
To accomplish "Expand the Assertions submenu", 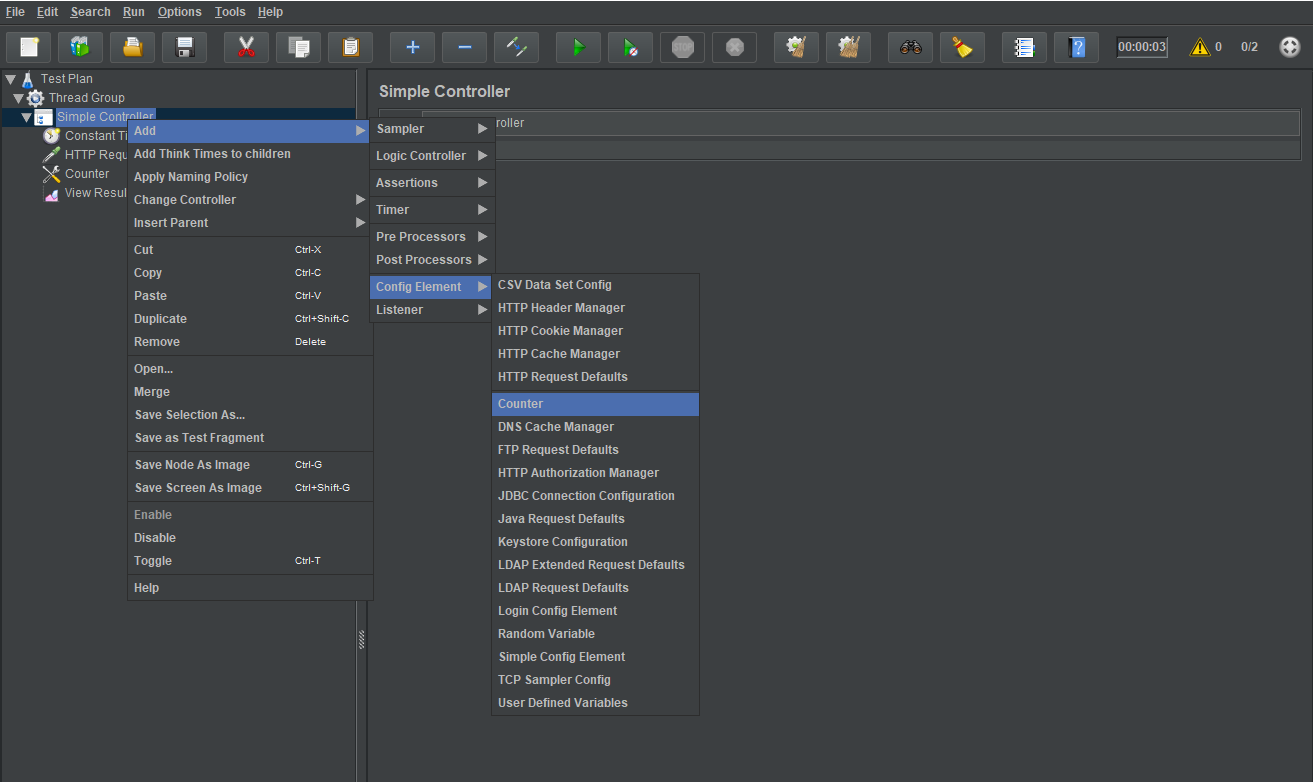I will [431, 183].
